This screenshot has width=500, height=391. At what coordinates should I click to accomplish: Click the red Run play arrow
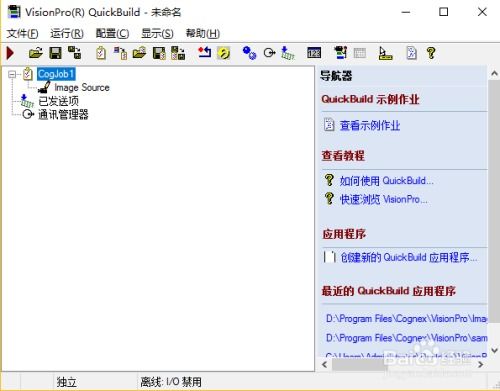coord(10,53)
